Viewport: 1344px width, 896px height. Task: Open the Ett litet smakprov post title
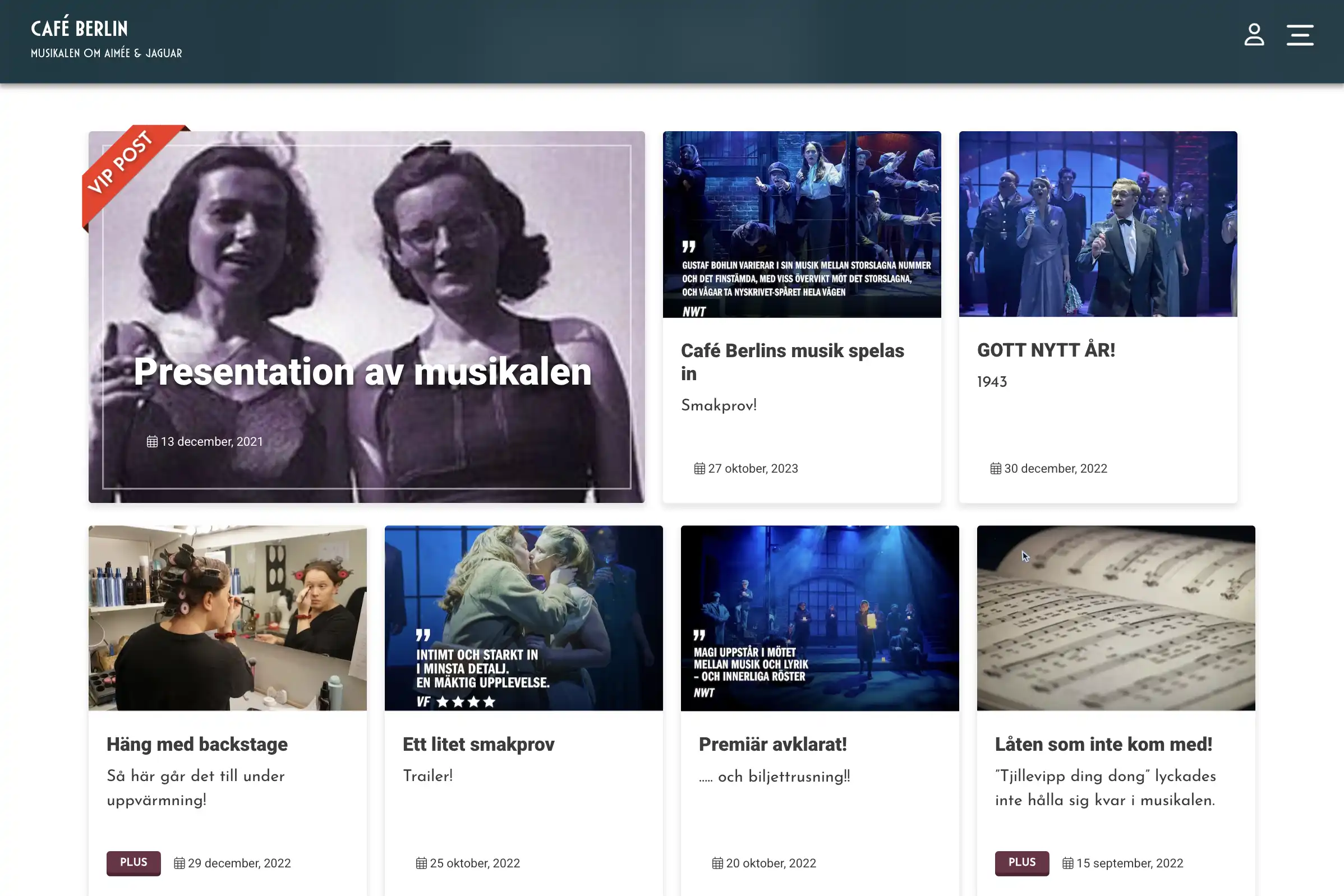478,744
